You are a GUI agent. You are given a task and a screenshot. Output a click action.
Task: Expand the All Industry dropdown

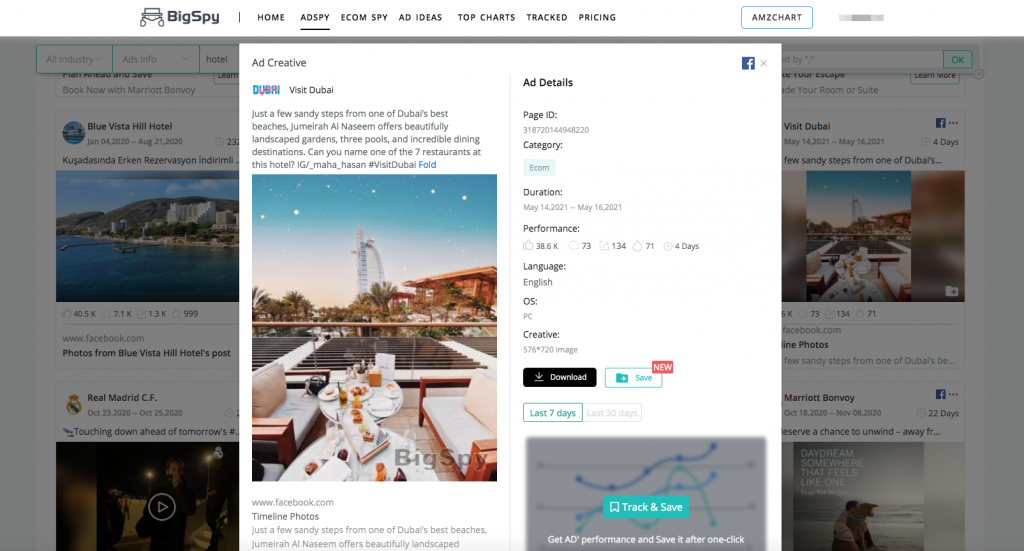(x=74, y=59)
